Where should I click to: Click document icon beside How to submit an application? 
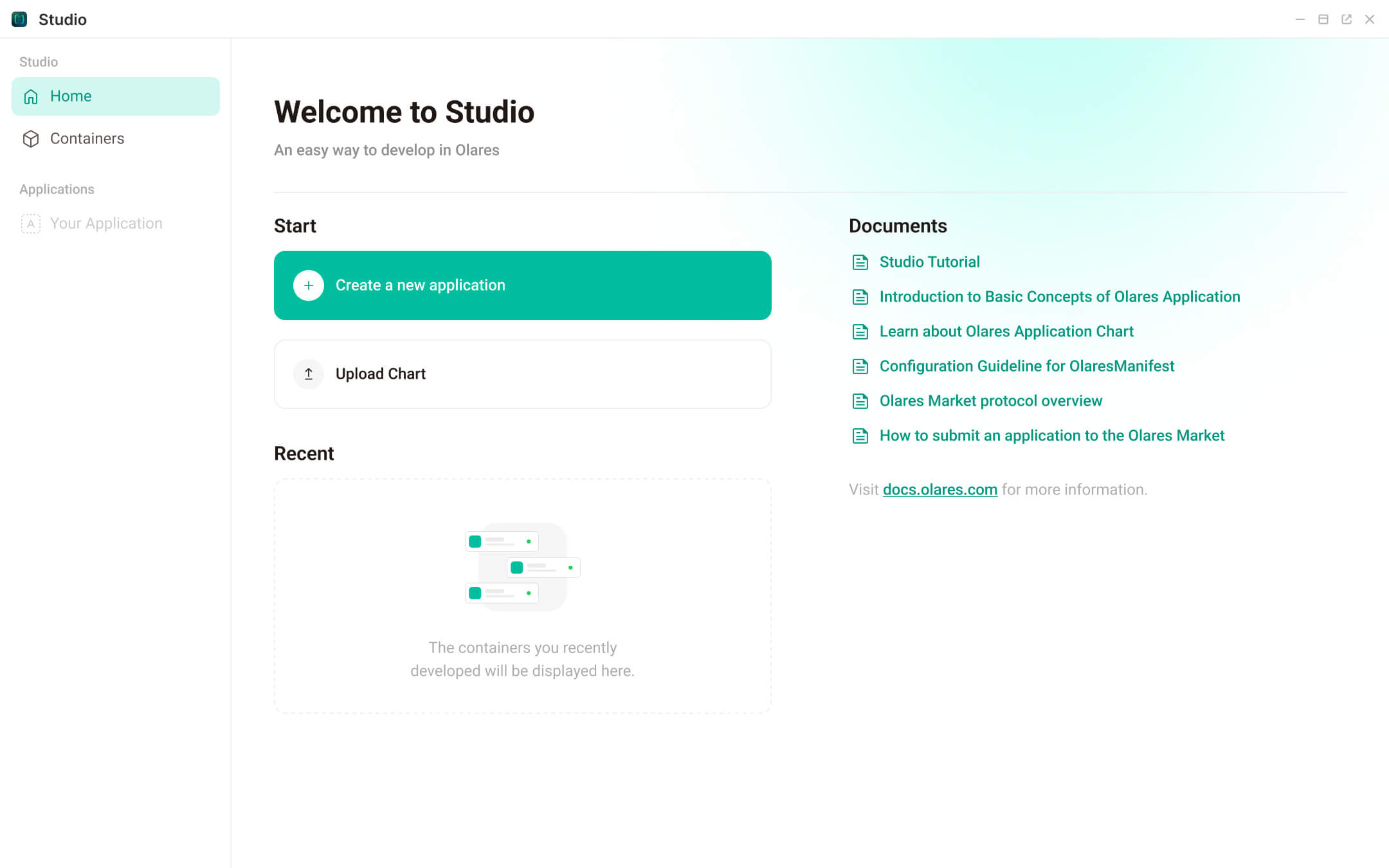pyautogui.click(x=860, y=436)
